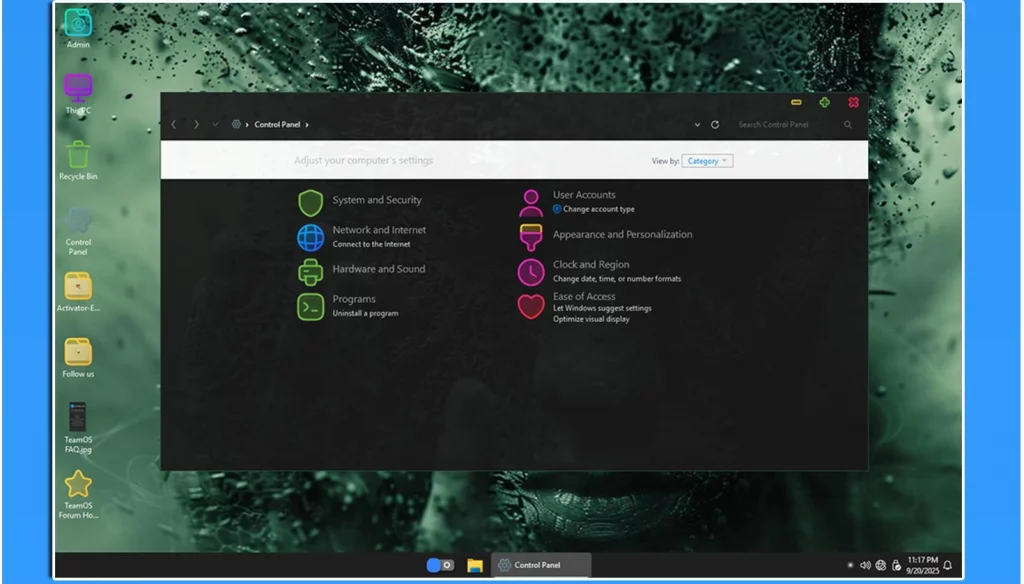Open the View by Category dropdown
Image resolution: width=1024 pixels, height=584 pixels.
pyautogui.click(x=707, y=161)
